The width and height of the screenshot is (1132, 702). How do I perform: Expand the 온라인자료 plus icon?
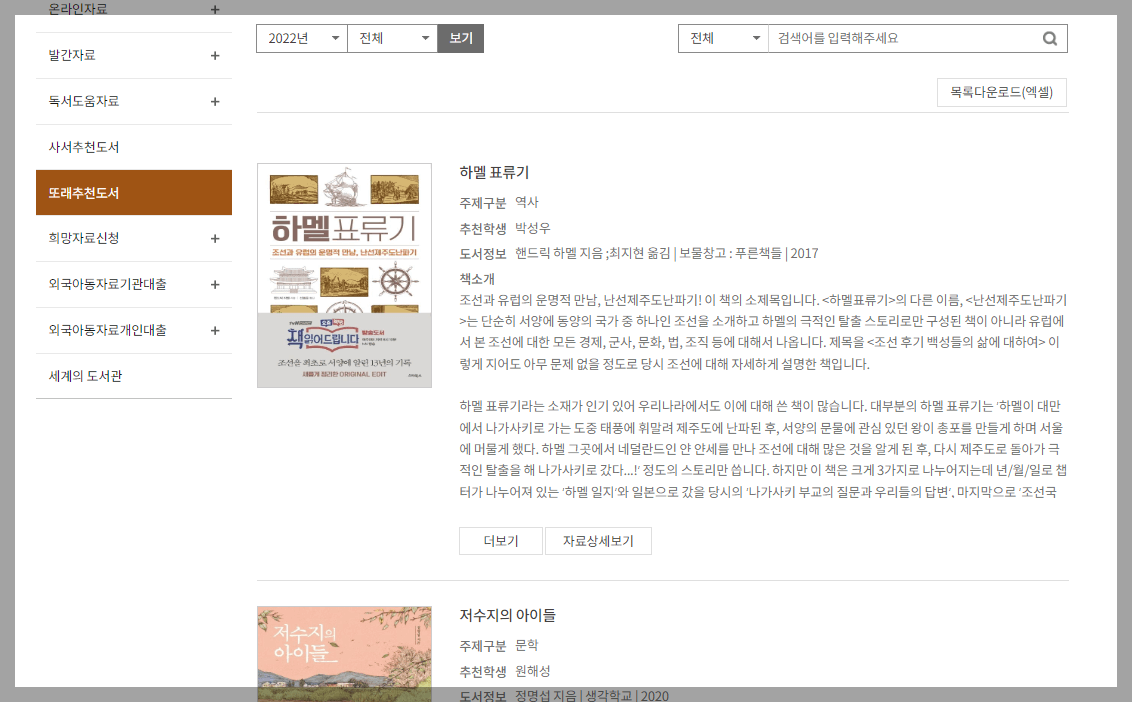coord(214,9)
